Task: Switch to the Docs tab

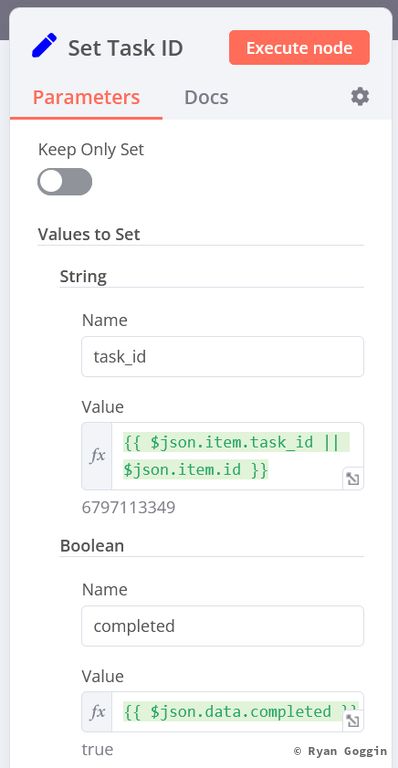Action: pyautogui.click(x=206, y=97)
